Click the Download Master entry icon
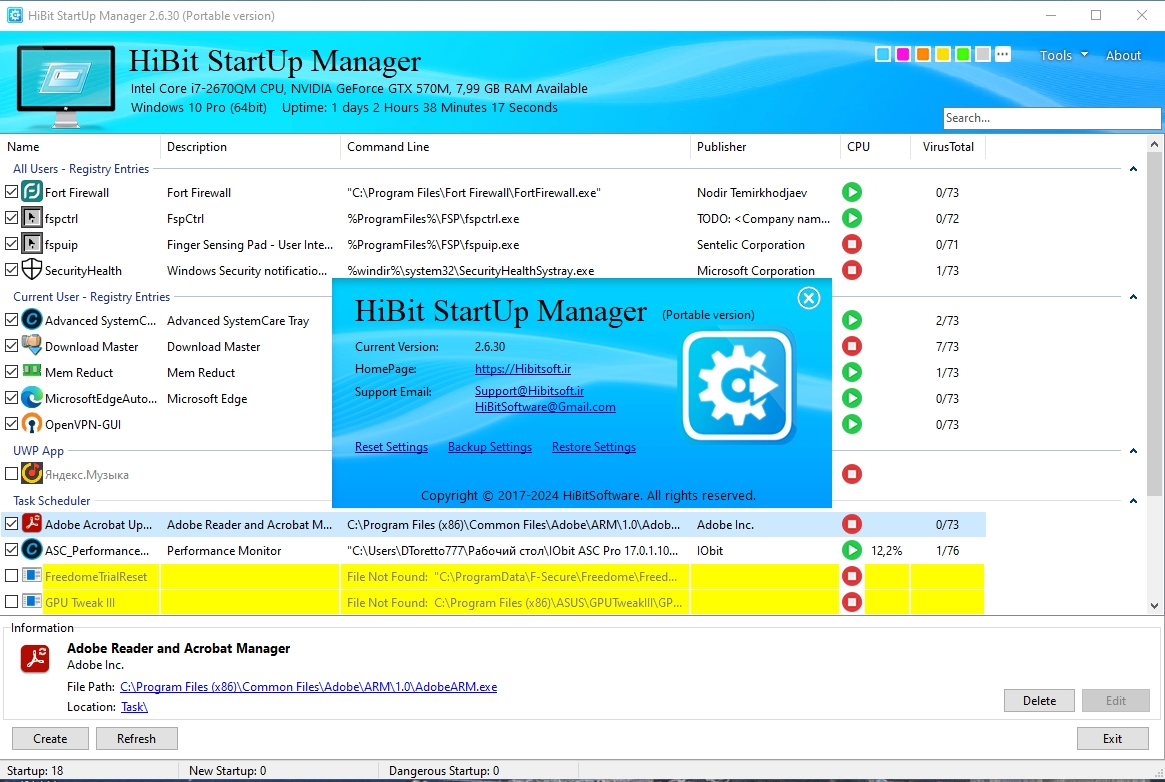Image resolution: width=1165 pixels, height=782 pixels. pyautogui.click(x=31, y=346)
